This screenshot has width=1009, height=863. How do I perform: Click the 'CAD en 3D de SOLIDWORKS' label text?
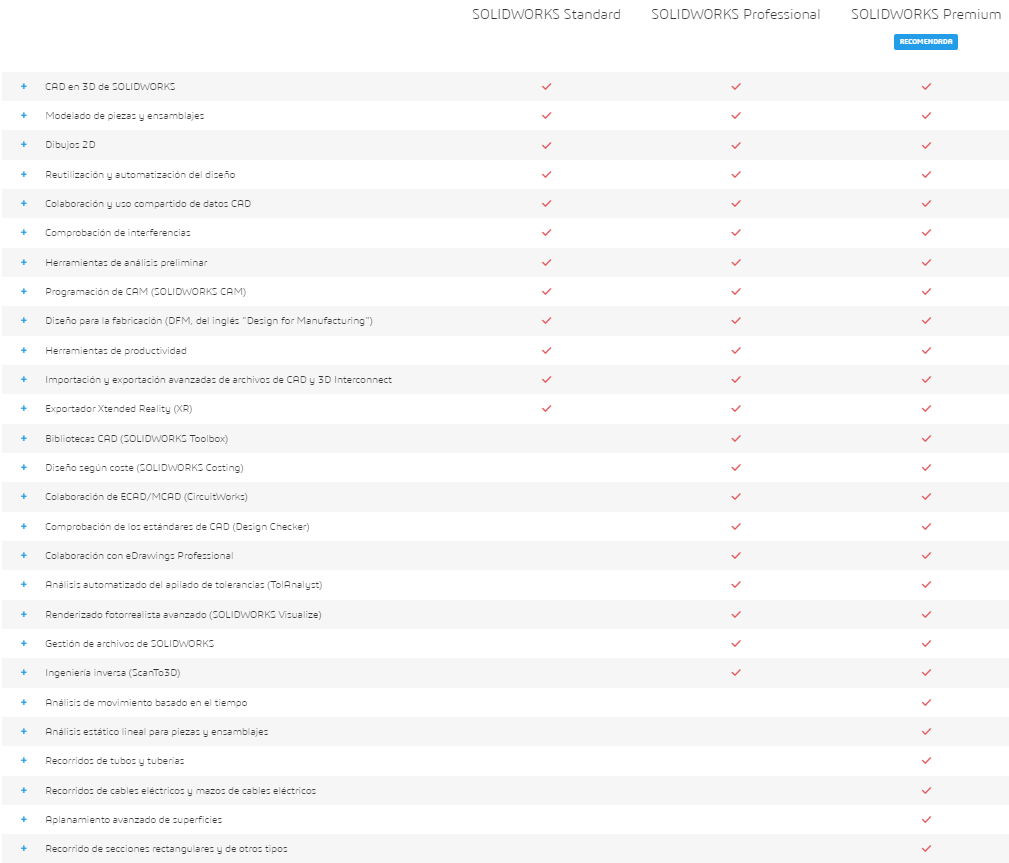pos(110,86)
